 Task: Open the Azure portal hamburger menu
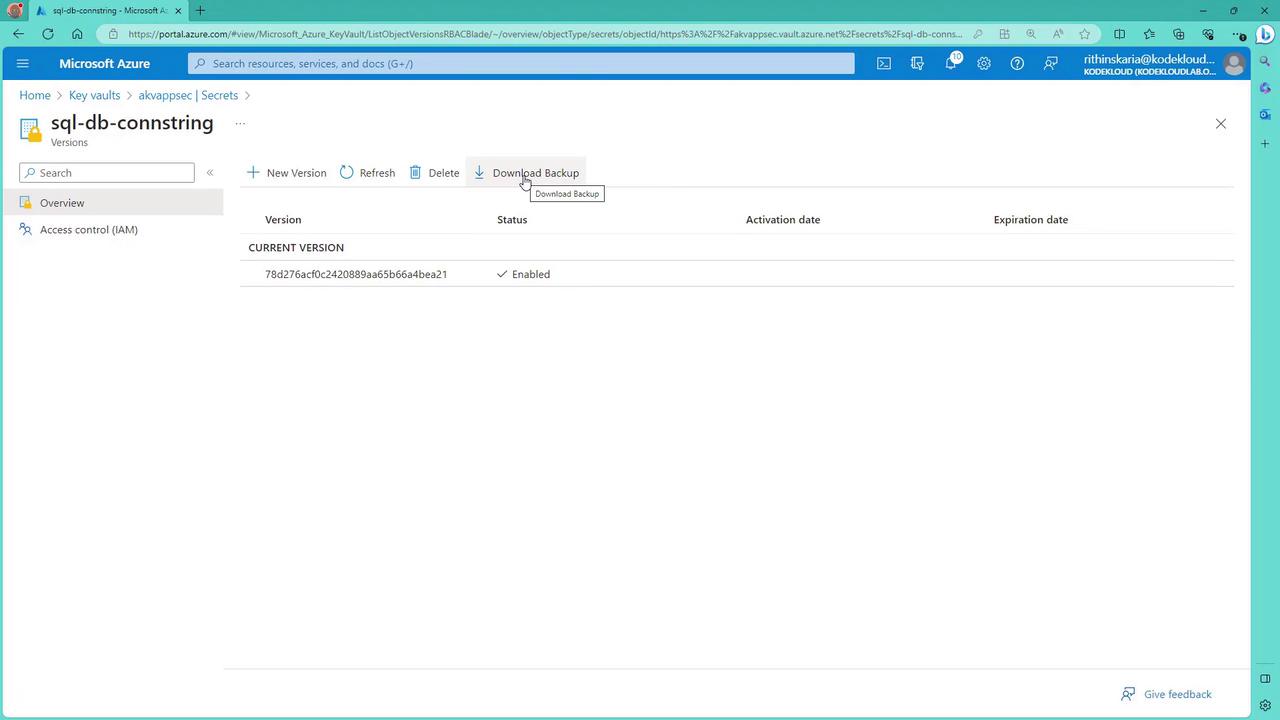(x=23, y=63)
